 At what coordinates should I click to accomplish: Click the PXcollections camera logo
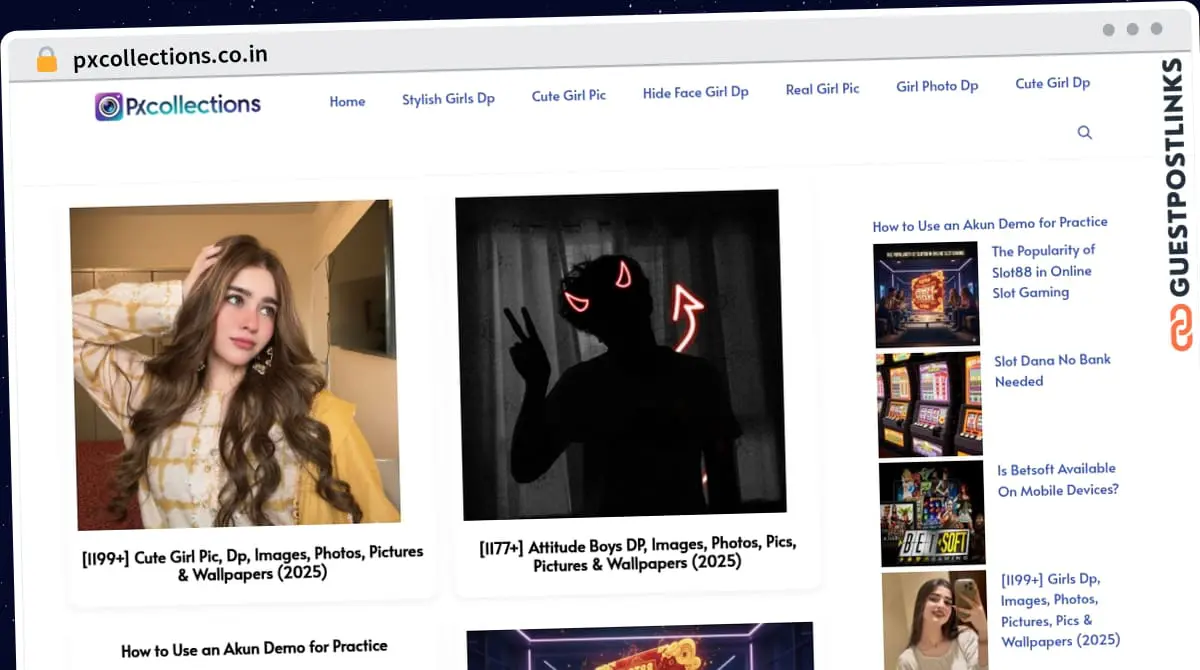pyautogui.click(x=109, y=106)
